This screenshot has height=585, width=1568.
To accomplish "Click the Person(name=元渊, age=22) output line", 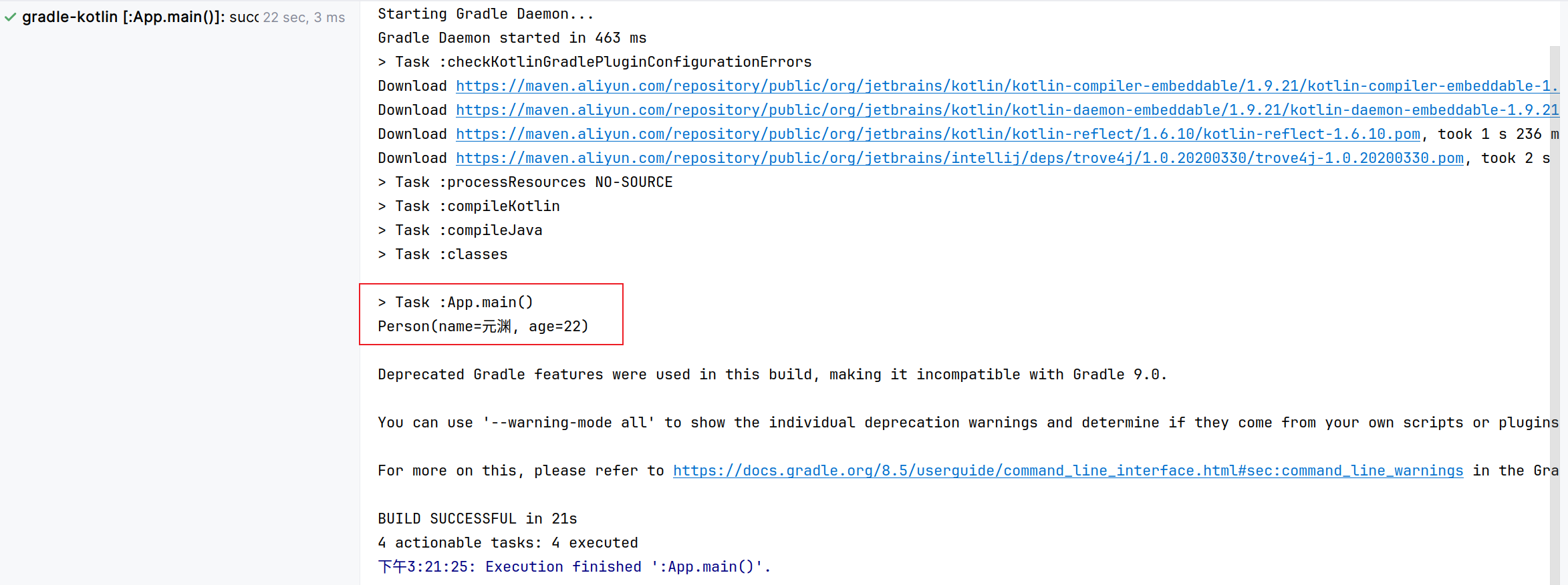I will [483, 327].
